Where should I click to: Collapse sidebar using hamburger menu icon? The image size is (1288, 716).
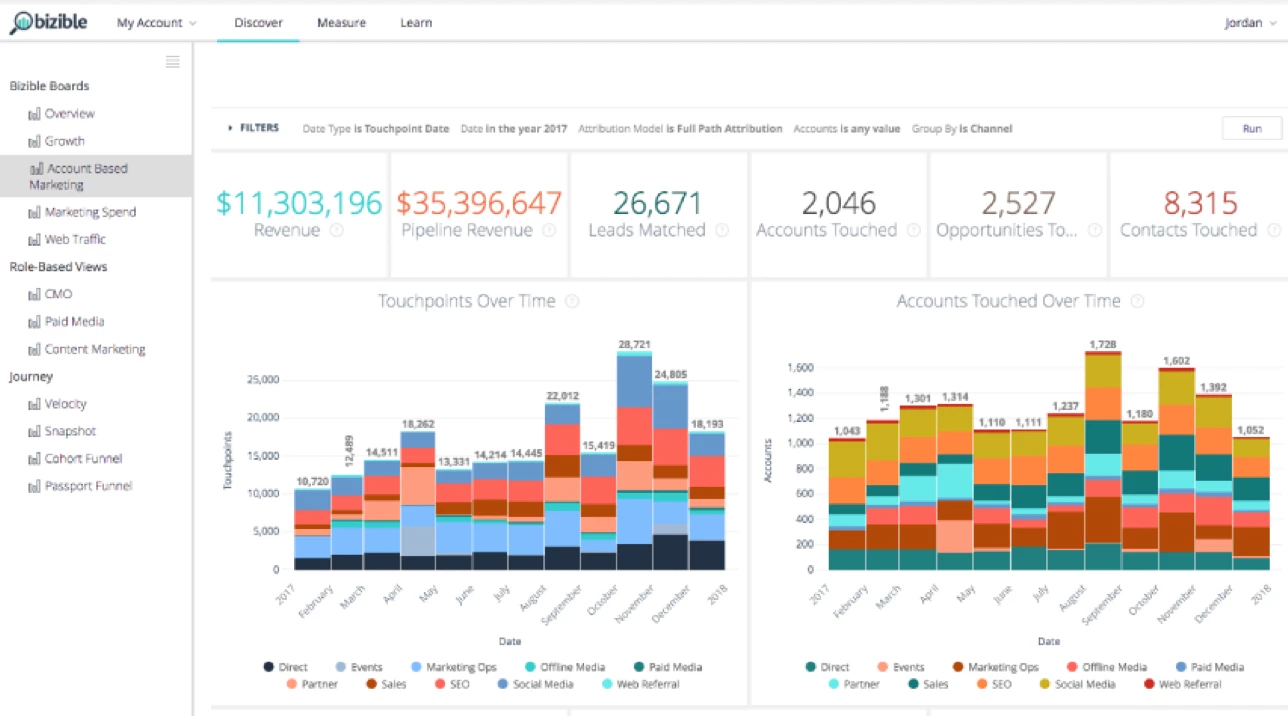coord(173,62)
